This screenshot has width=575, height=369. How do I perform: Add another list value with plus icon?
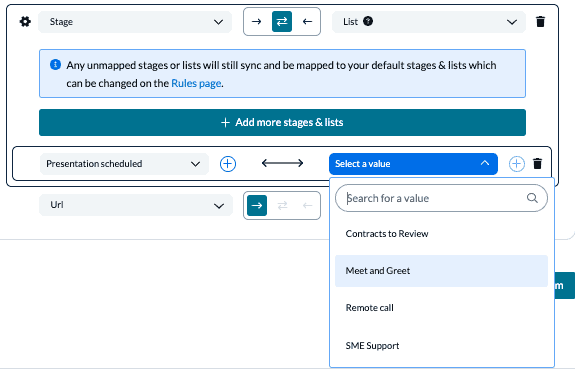click(x=517, y=164)
